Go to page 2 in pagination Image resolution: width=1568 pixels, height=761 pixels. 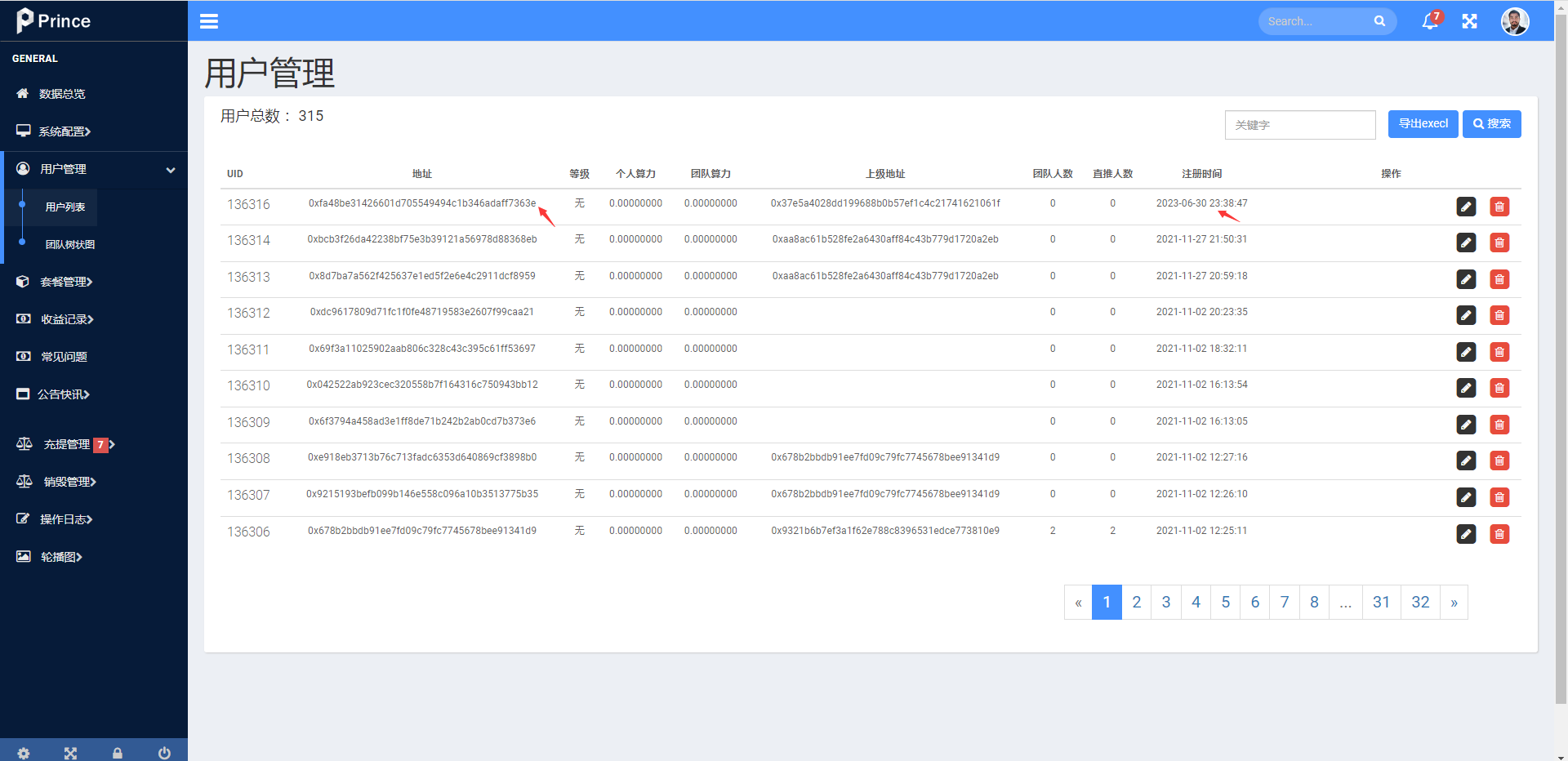point(1136,603)
